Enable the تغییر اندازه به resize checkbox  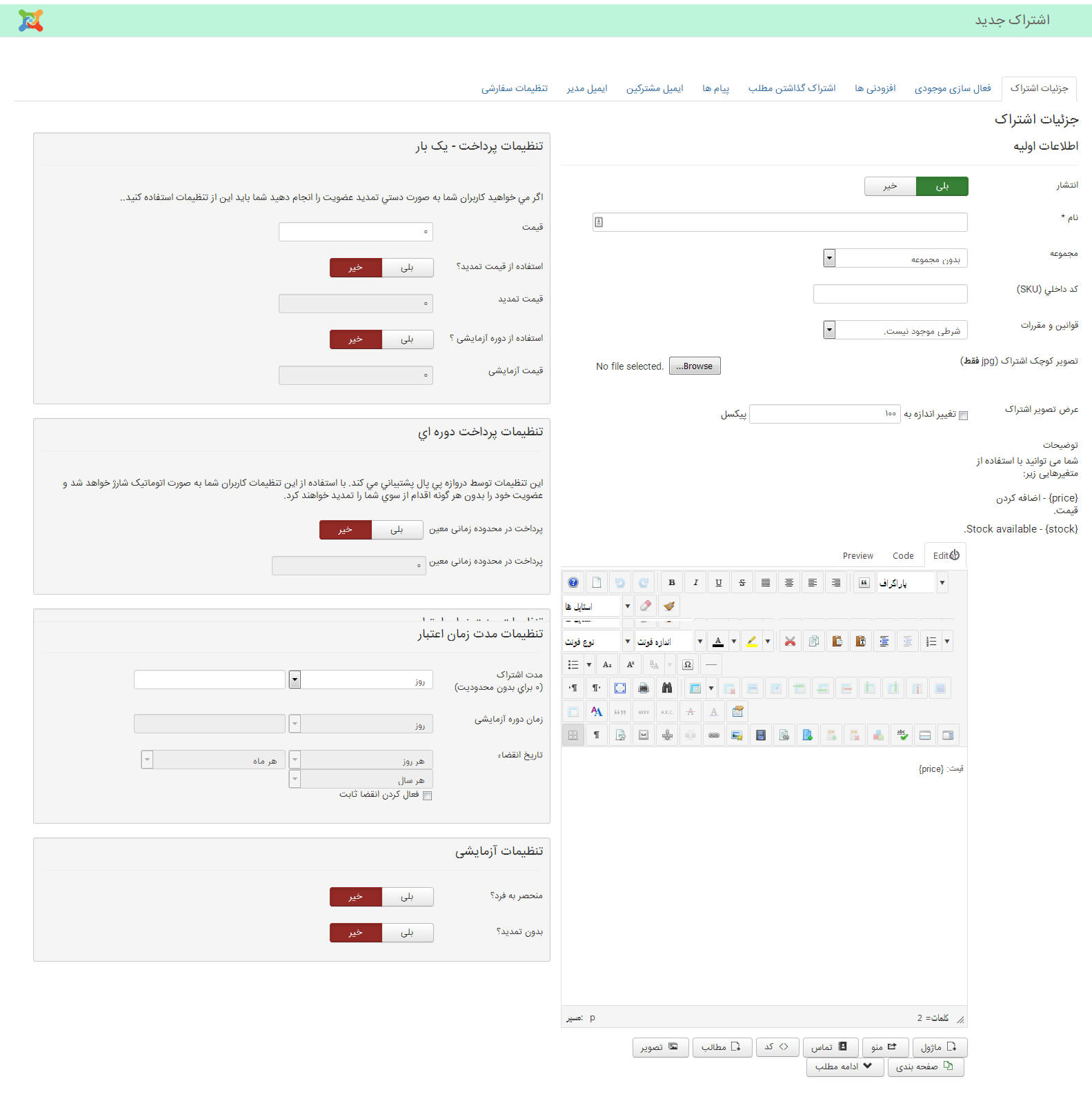[x=963, y=415]
